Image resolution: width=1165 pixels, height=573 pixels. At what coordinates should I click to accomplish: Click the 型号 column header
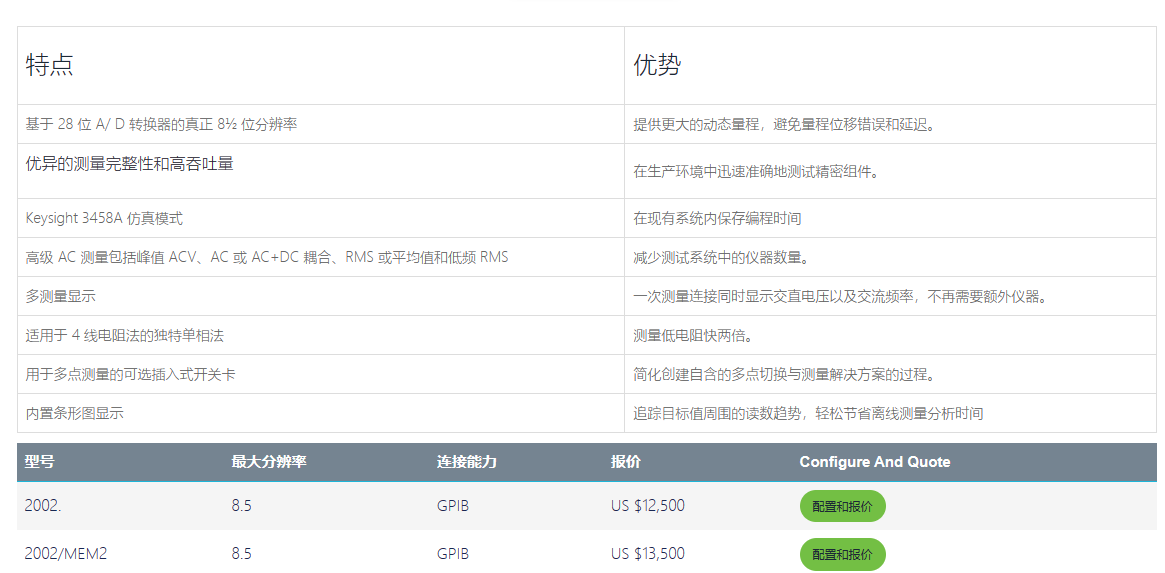click(40, 462)
